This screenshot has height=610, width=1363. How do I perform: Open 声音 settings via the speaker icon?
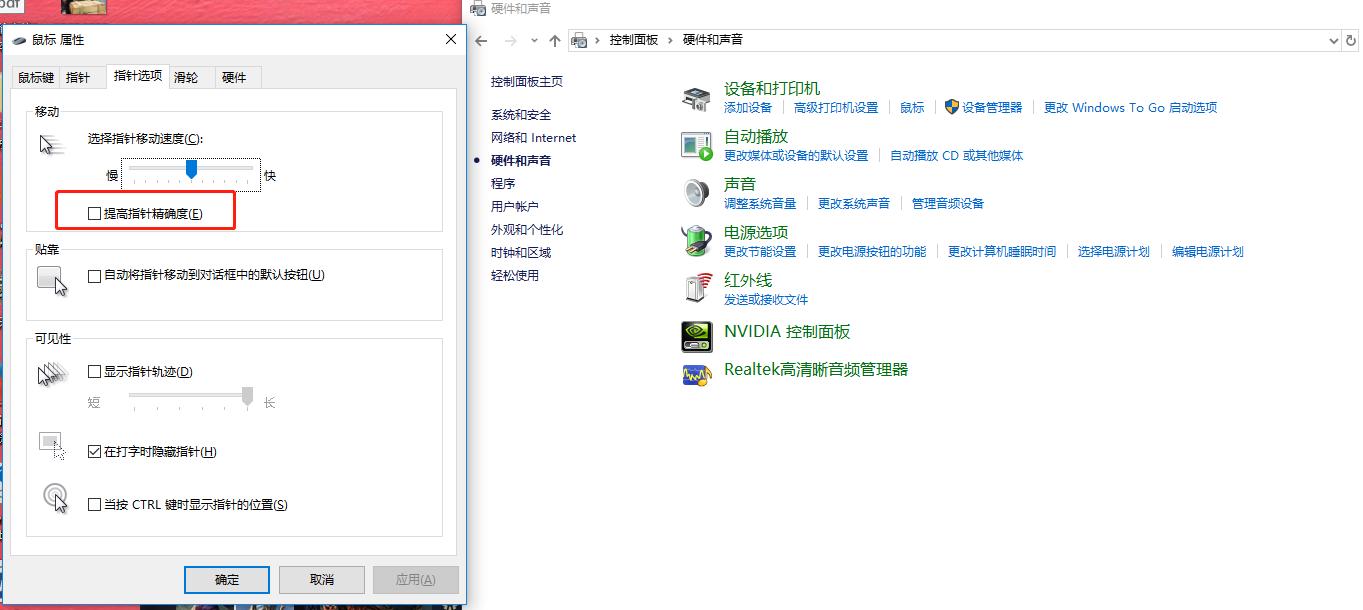(x=696, y=192)
